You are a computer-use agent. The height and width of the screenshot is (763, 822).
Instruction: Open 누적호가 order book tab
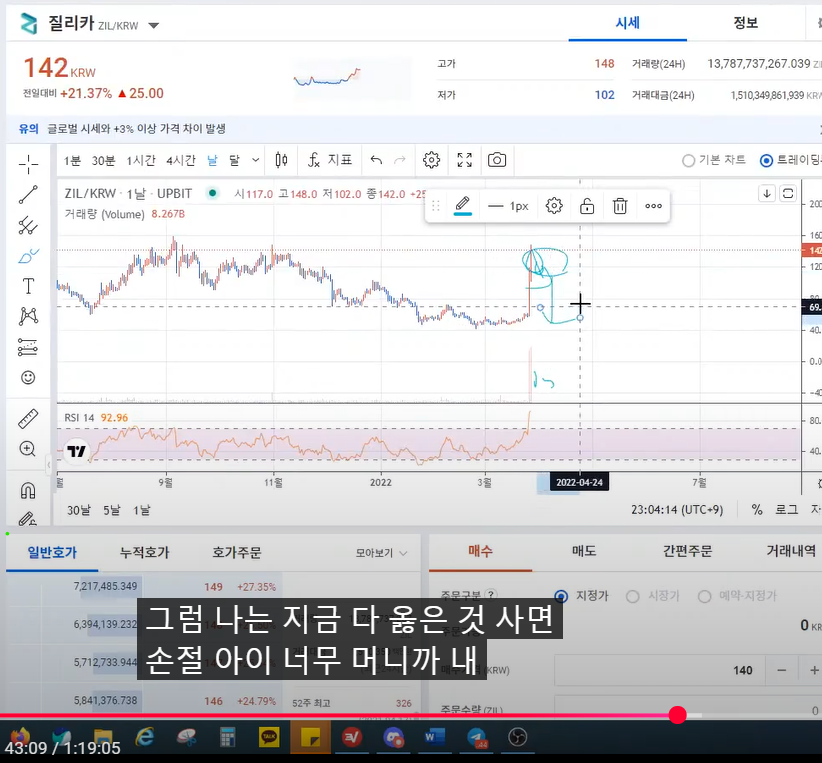pyautogui.click(x=144, y=552)
